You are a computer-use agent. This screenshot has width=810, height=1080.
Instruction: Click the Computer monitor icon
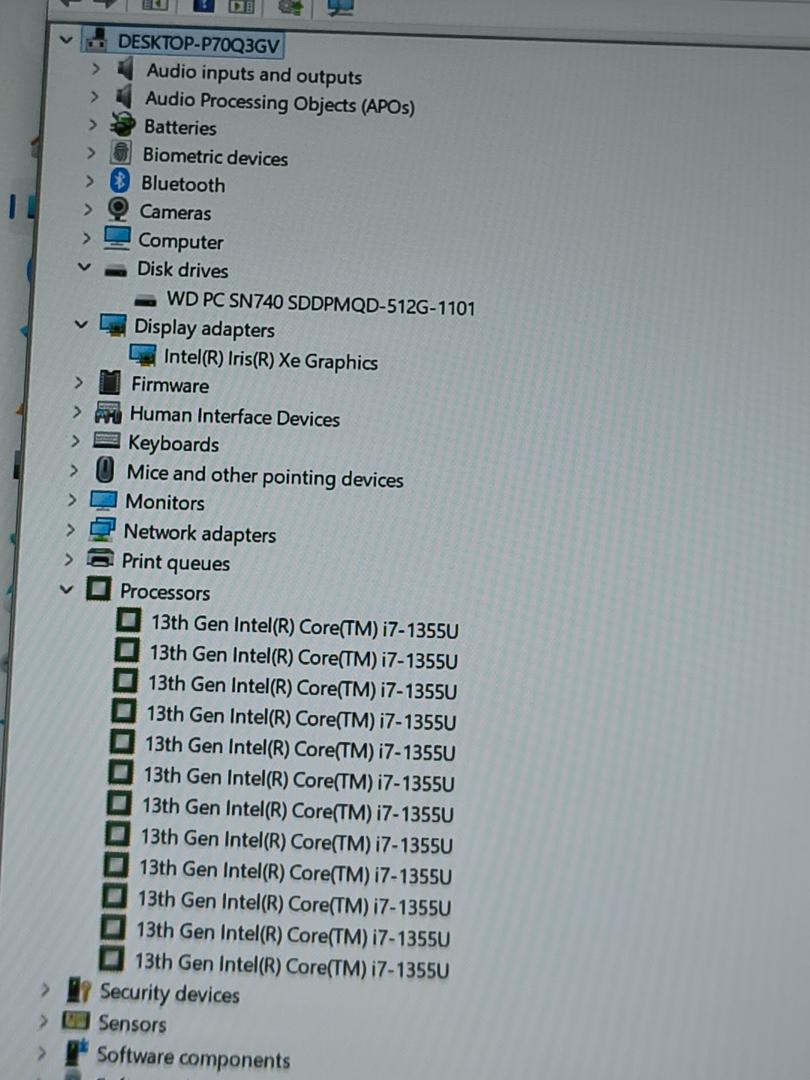[x=117, y=238]
